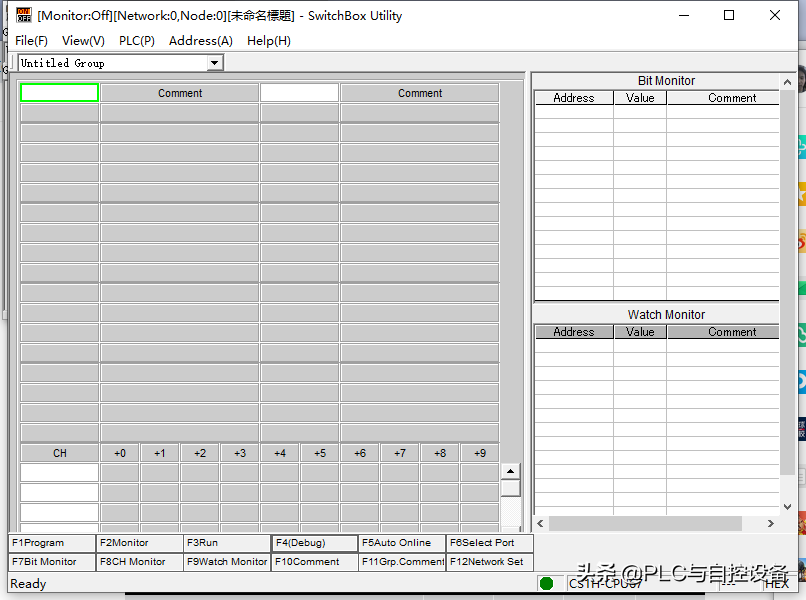Open the View(V) menu

click(83, 41)
